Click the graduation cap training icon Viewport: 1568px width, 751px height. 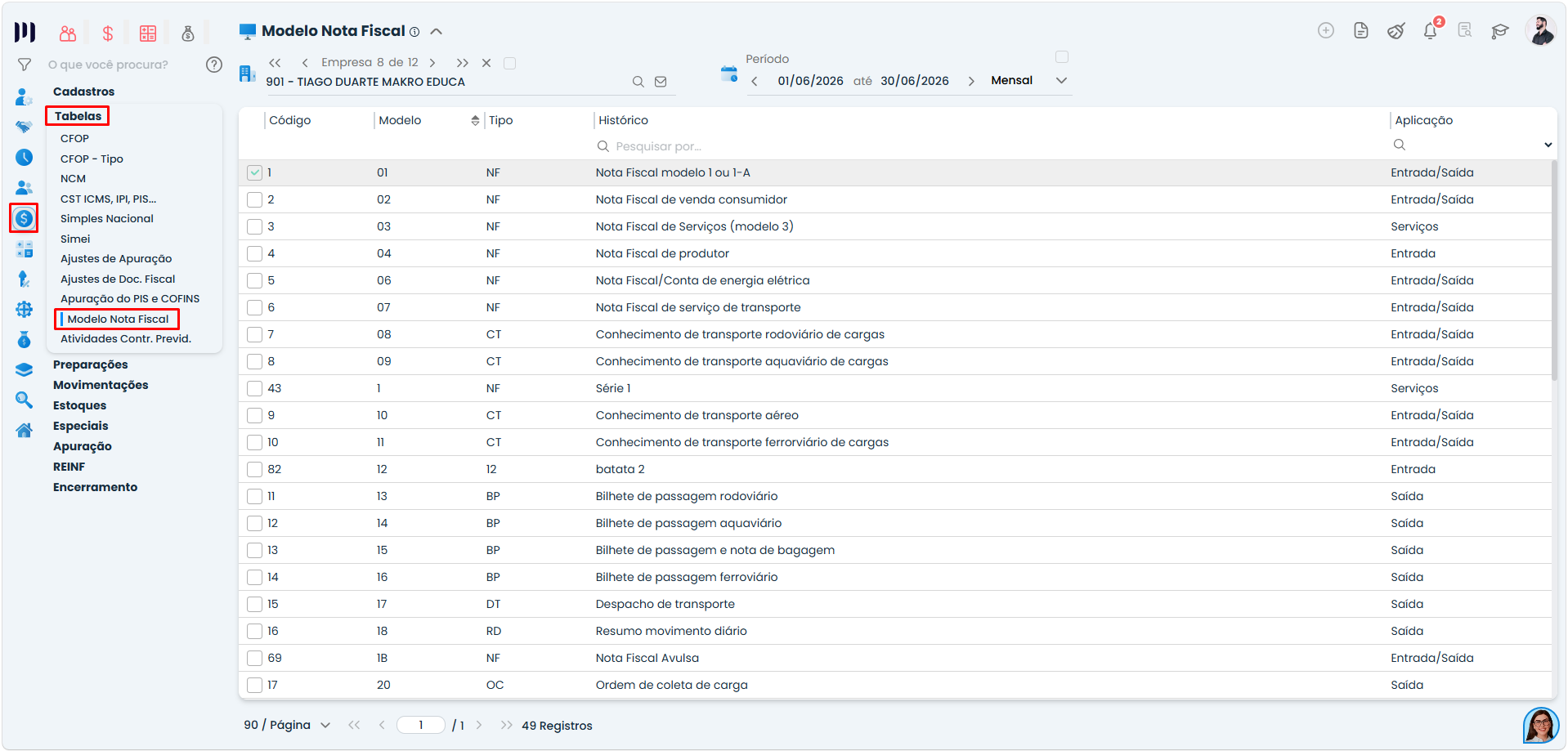pos(1499,31)
